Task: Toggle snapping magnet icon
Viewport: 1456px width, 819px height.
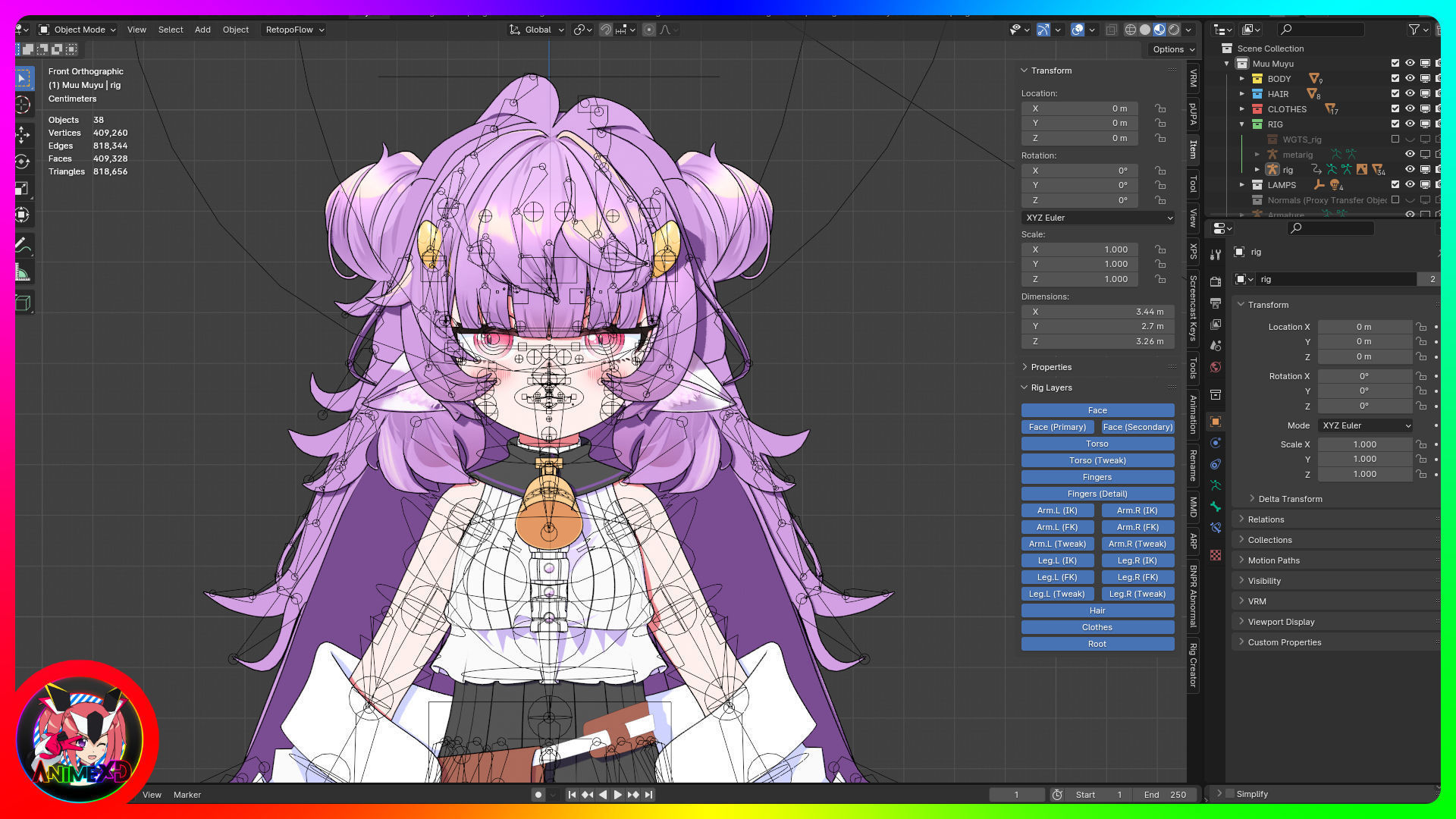Action: tap(605, 30)
